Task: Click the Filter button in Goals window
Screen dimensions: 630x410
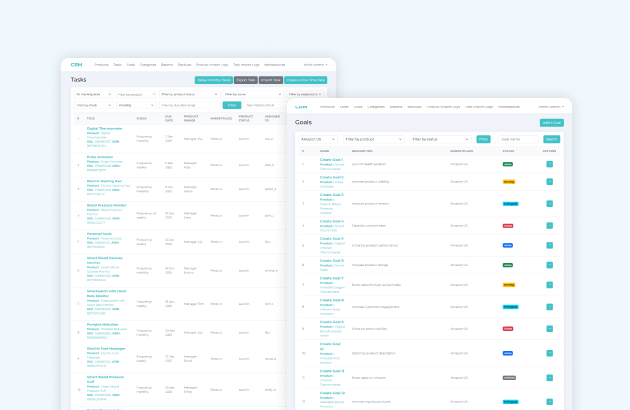Action: coord(483,139)
